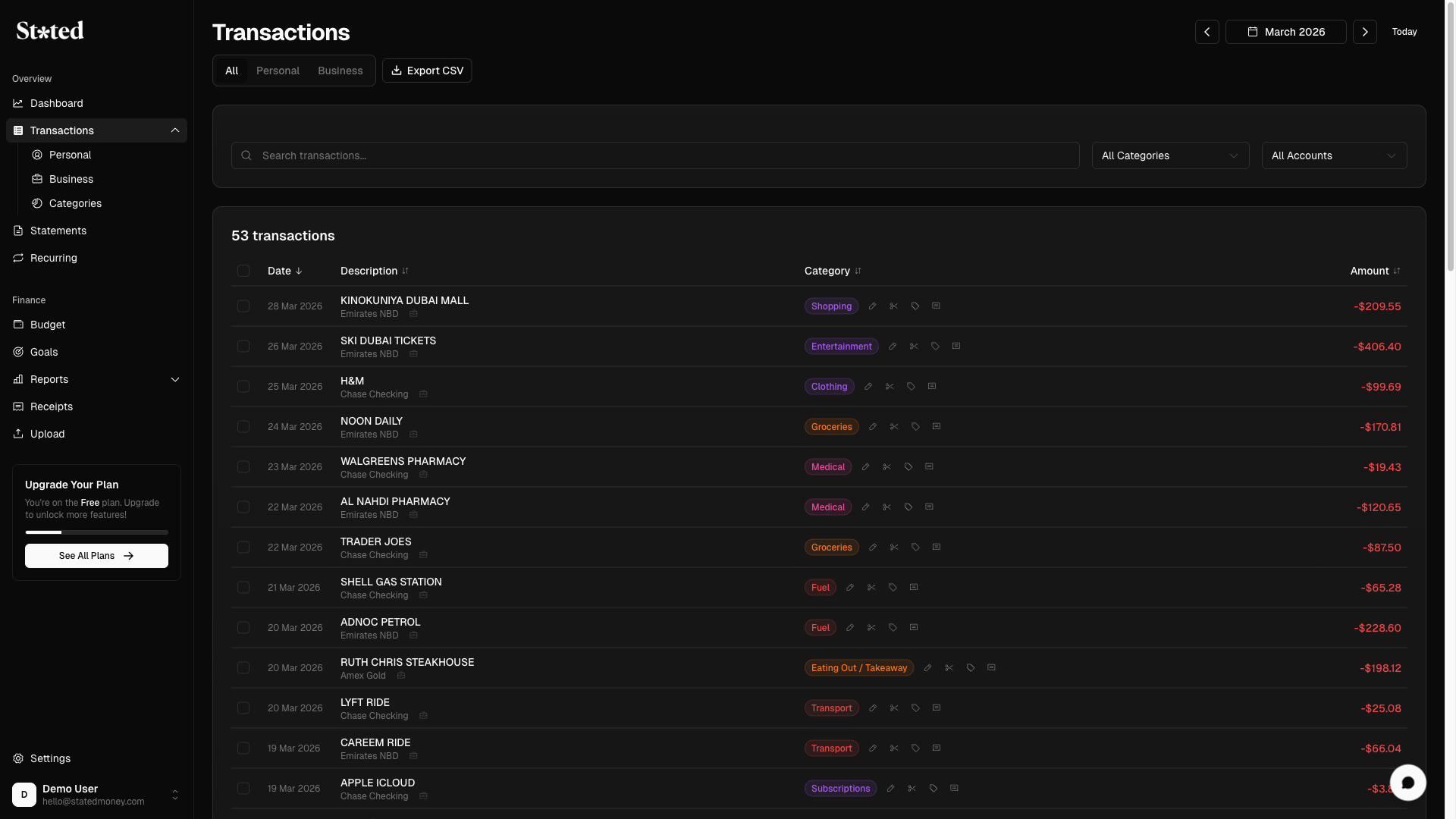Check the select-all transactions checkbox

pyautogui.click(x=243, y=271)
